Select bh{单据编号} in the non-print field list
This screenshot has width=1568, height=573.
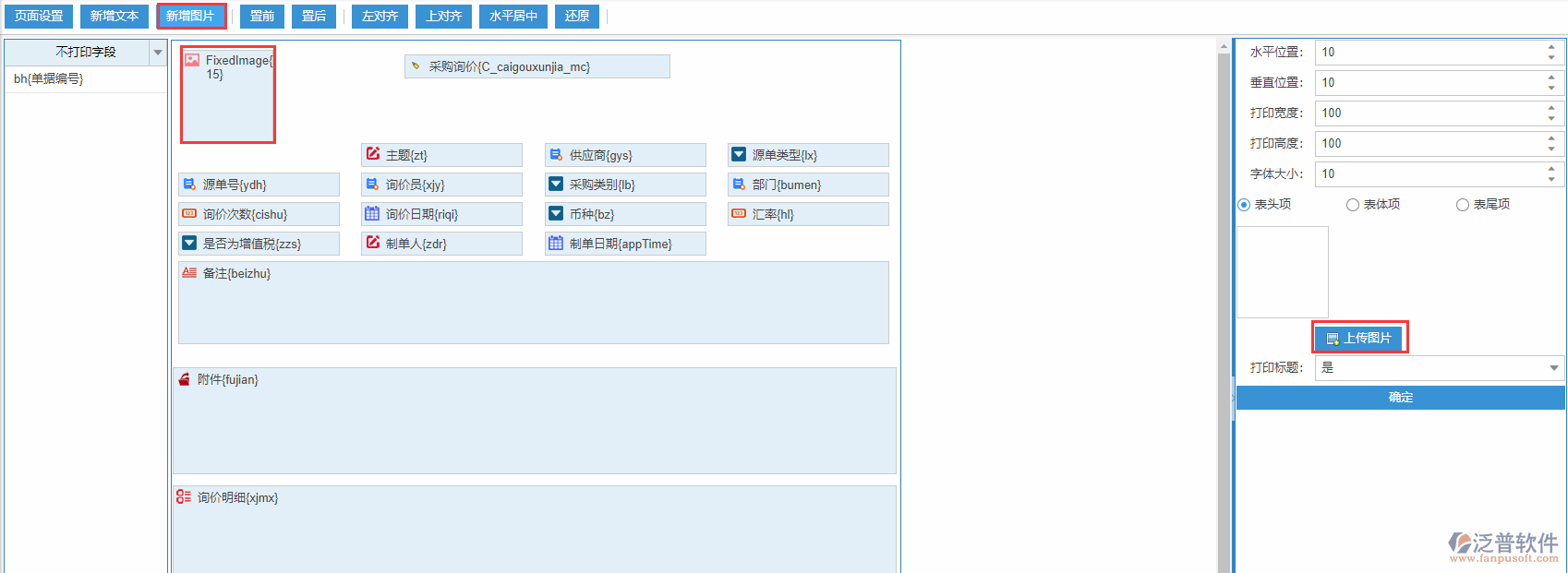(86, 79)
